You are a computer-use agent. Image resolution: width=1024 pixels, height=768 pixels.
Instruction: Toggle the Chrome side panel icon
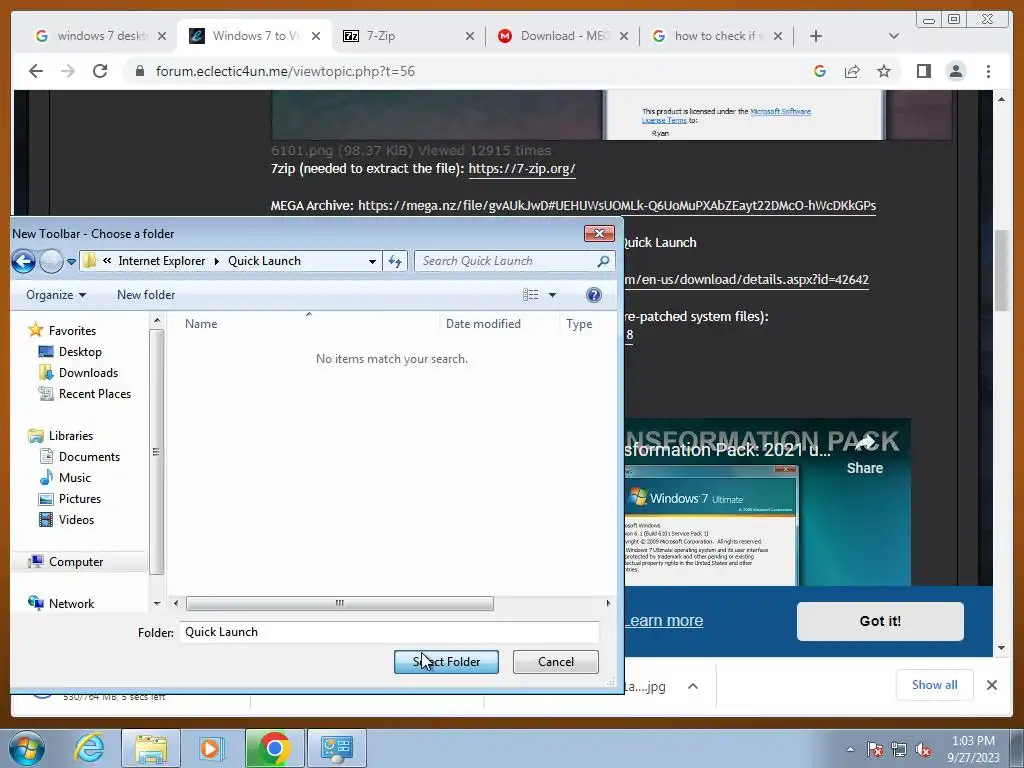(924, 71)
